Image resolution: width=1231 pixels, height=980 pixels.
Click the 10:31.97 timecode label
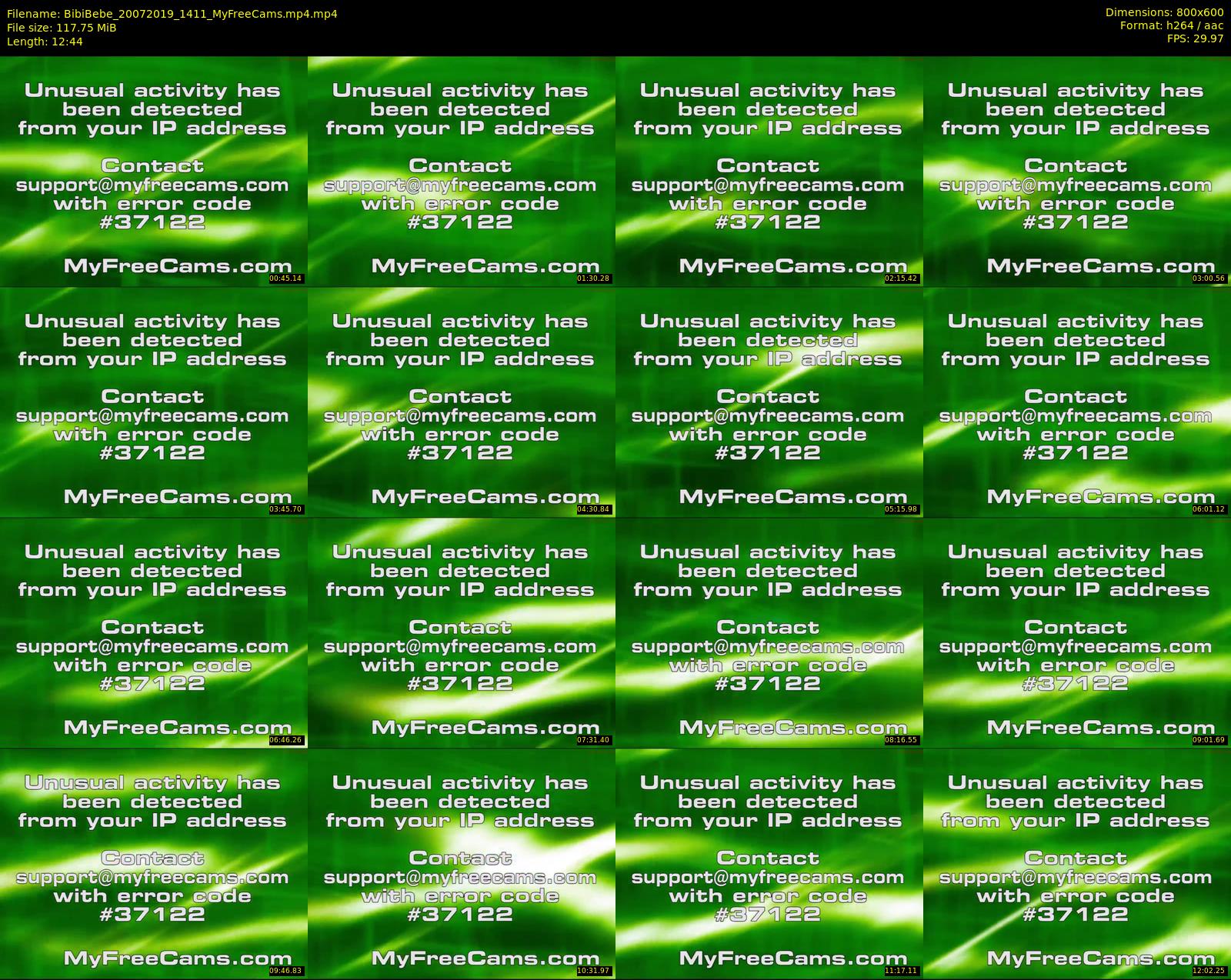pyautogui.click(x=594, y=971)
